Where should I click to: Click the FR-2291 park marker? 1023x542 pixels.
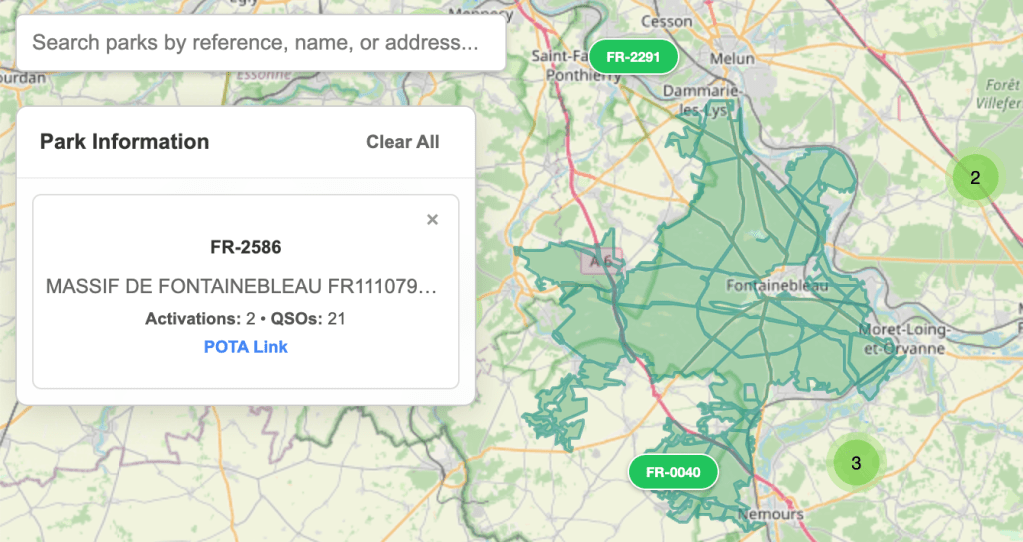coord(633,57)
